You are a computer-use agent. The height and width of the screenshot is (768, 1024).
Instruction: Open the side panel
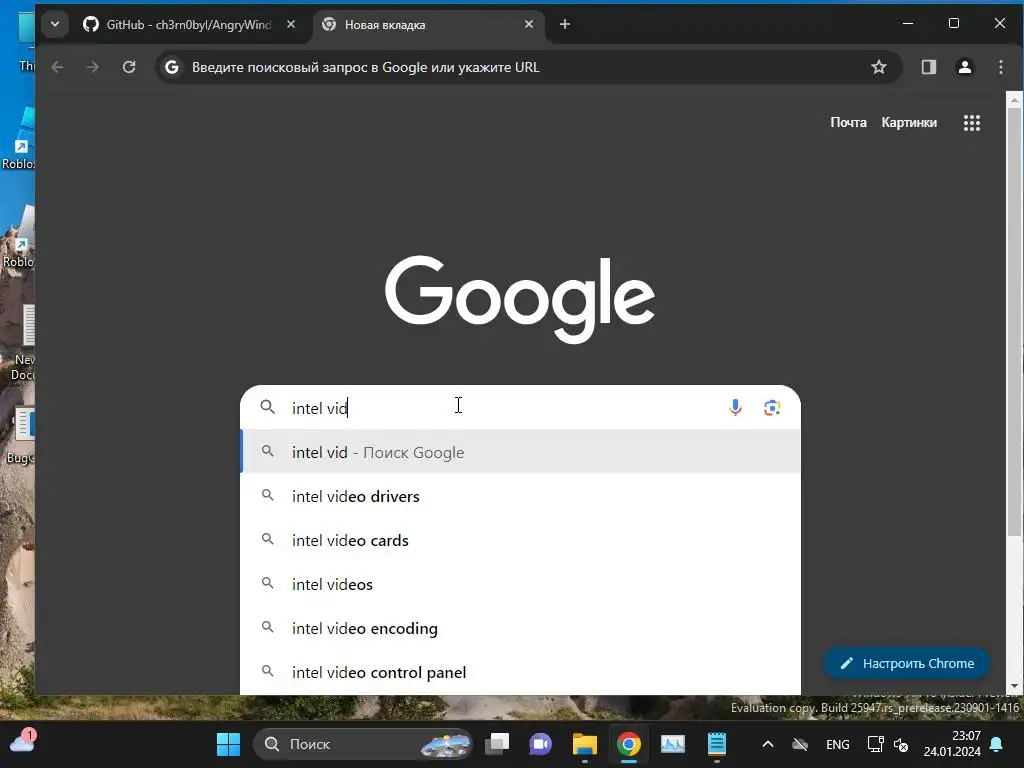click(929, 67)
